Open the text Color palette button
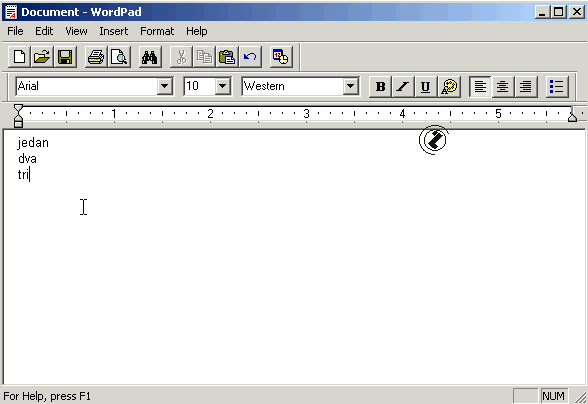This screenshot has width=588, height=404. tap(449, 87)
